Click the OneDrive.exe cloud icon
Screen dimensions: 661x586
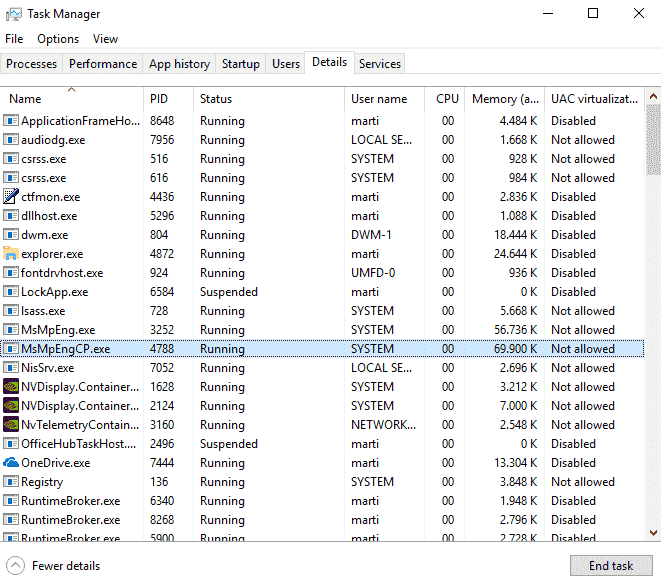point(11,462)
